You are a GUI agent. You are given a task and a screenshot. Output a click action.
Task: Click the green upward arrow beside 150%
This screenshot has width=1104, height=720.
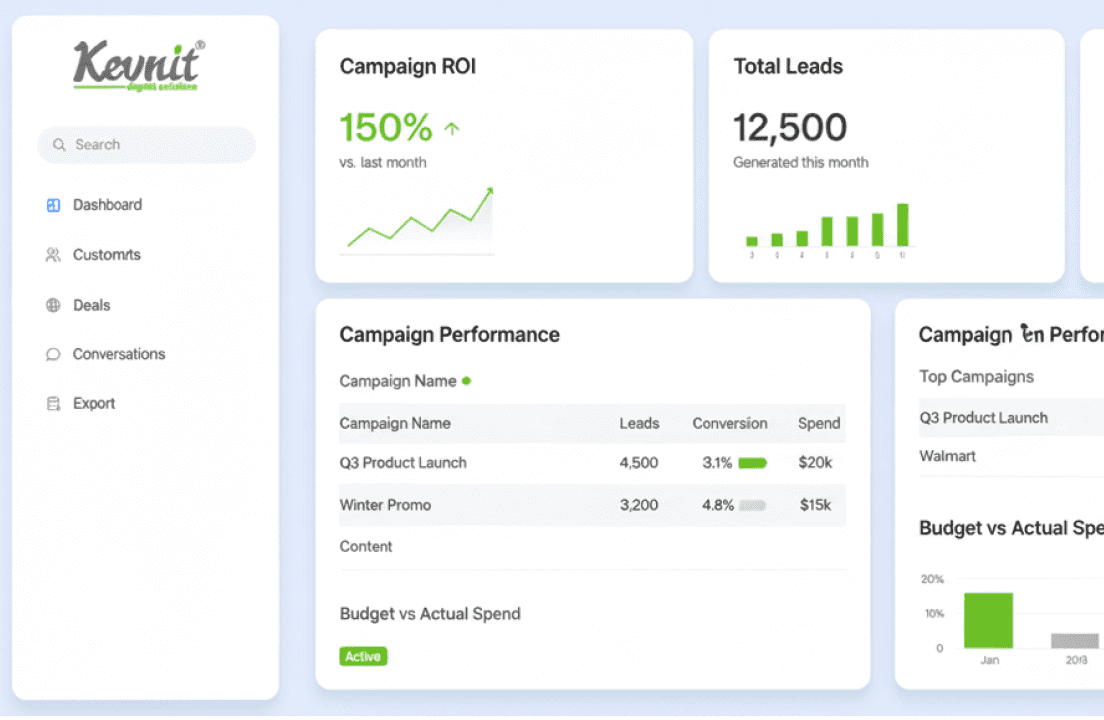[x=450, y=127]
